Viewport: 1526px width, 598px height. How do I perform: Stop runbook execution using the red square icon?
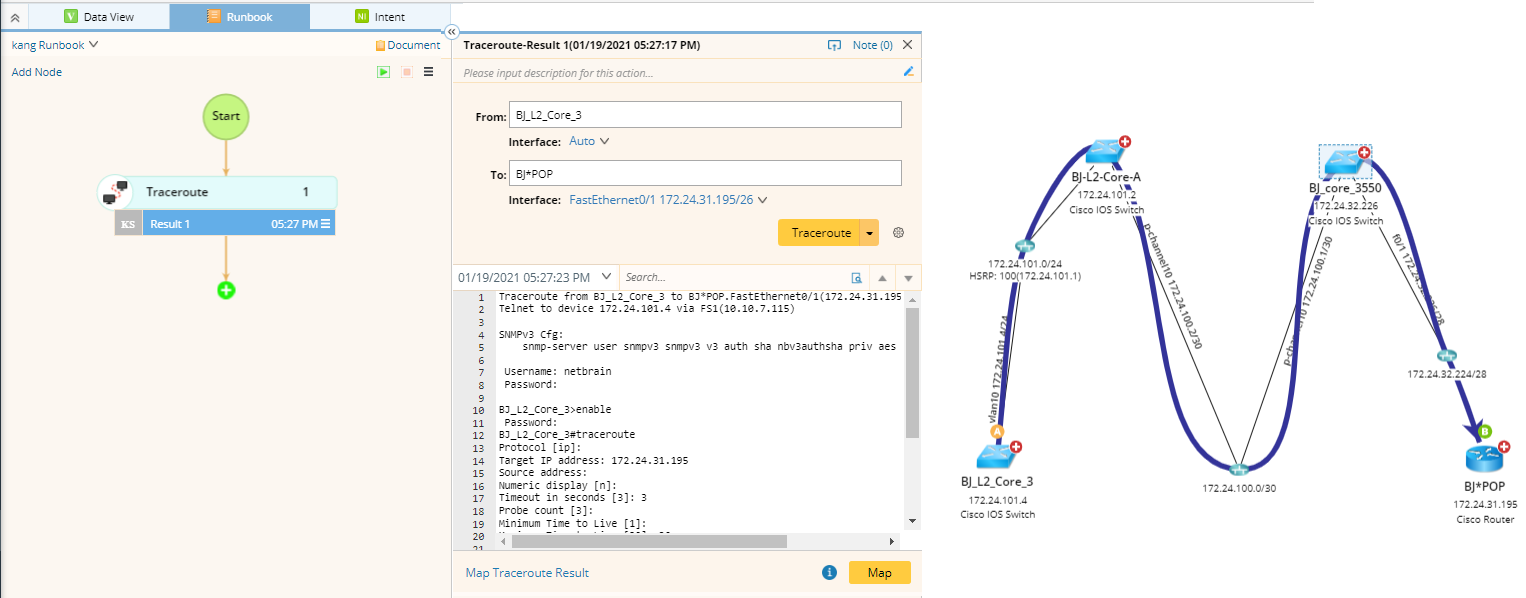click(x=406, y=72)
